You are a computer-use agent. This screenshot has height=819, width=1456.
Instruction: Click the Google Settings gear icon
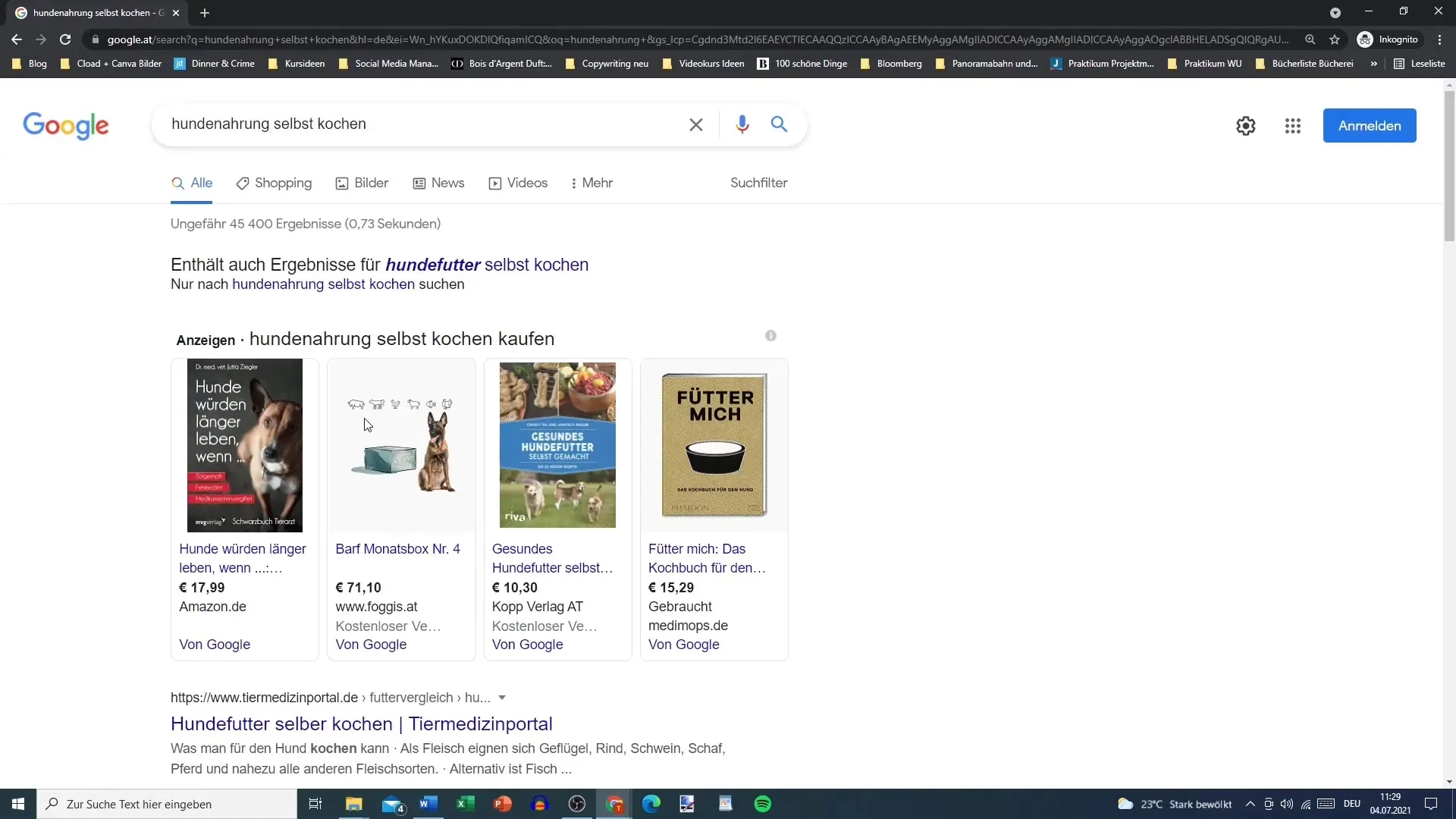point(1245,125)
